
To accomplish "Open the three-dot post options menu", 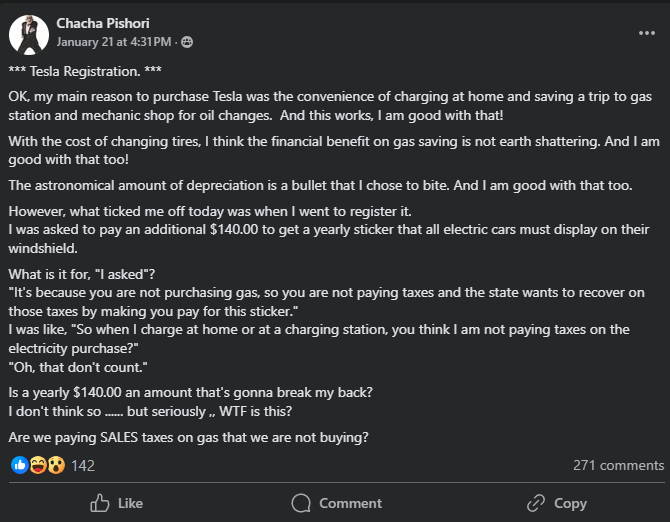I will (x=647, y=33).
